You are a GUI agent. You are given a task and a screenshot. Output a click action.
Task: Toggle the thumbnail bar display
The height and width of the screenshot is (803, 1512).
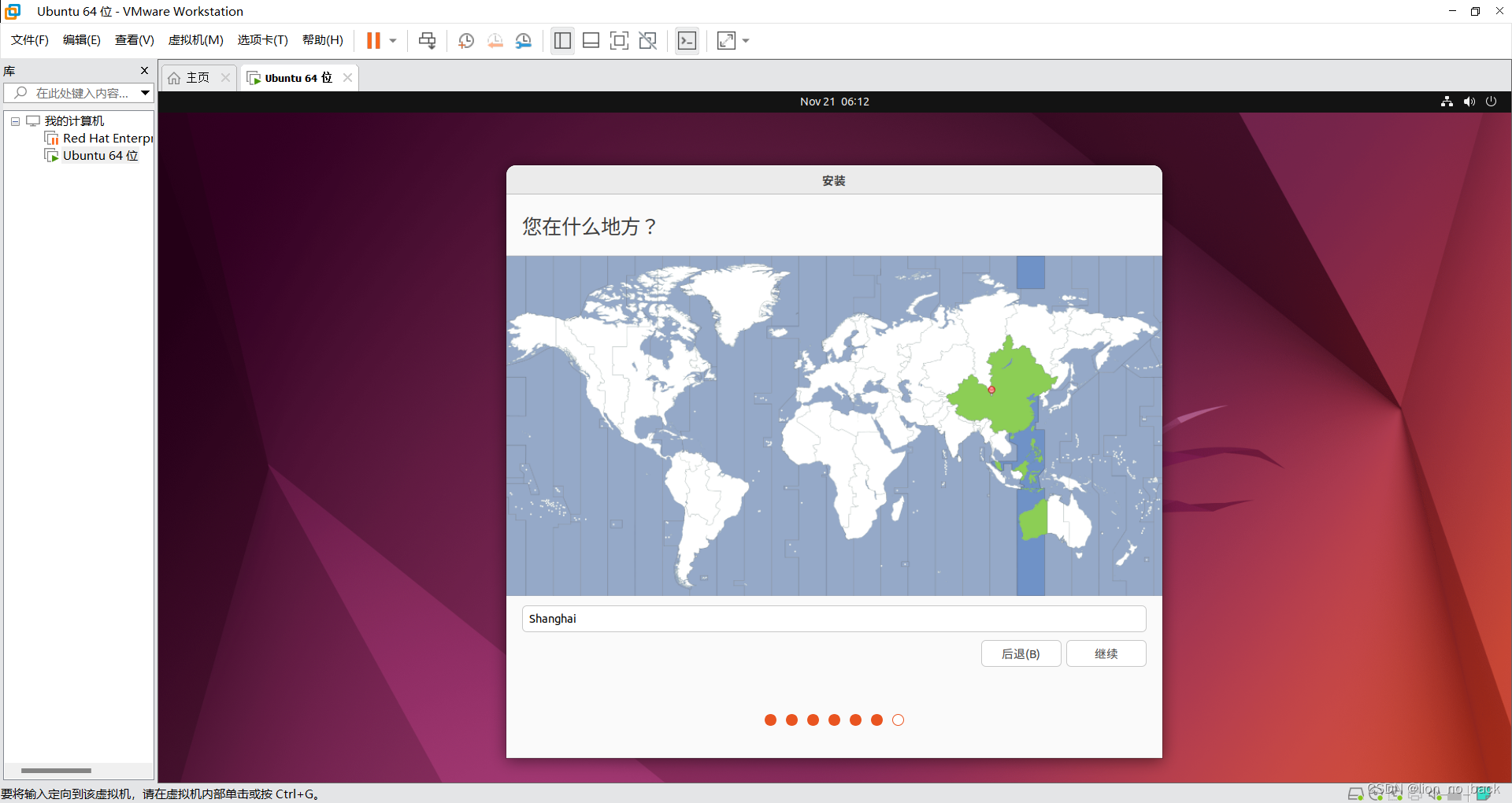(591, 40)
